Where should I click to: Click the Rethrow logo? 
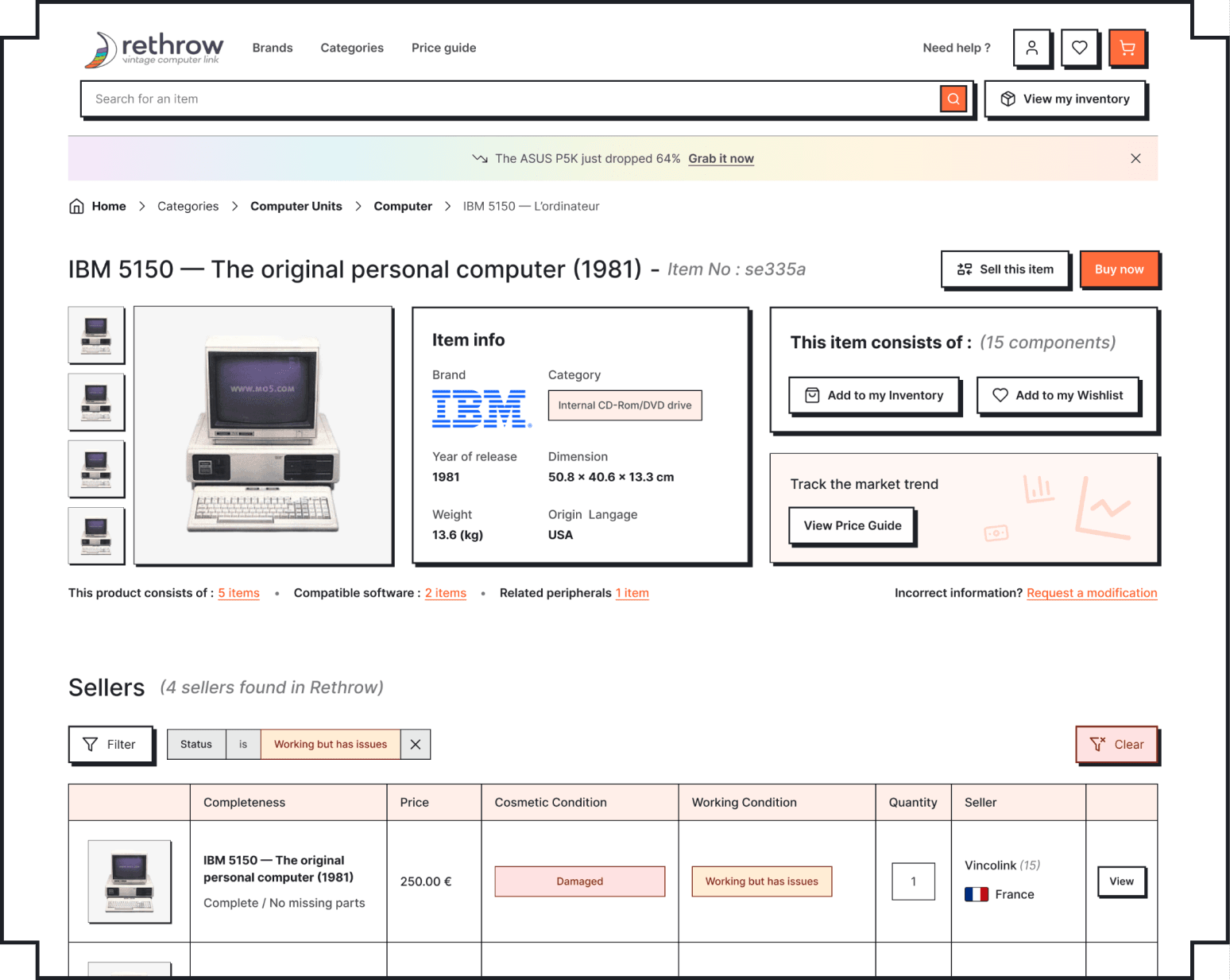tap(154, 49)
